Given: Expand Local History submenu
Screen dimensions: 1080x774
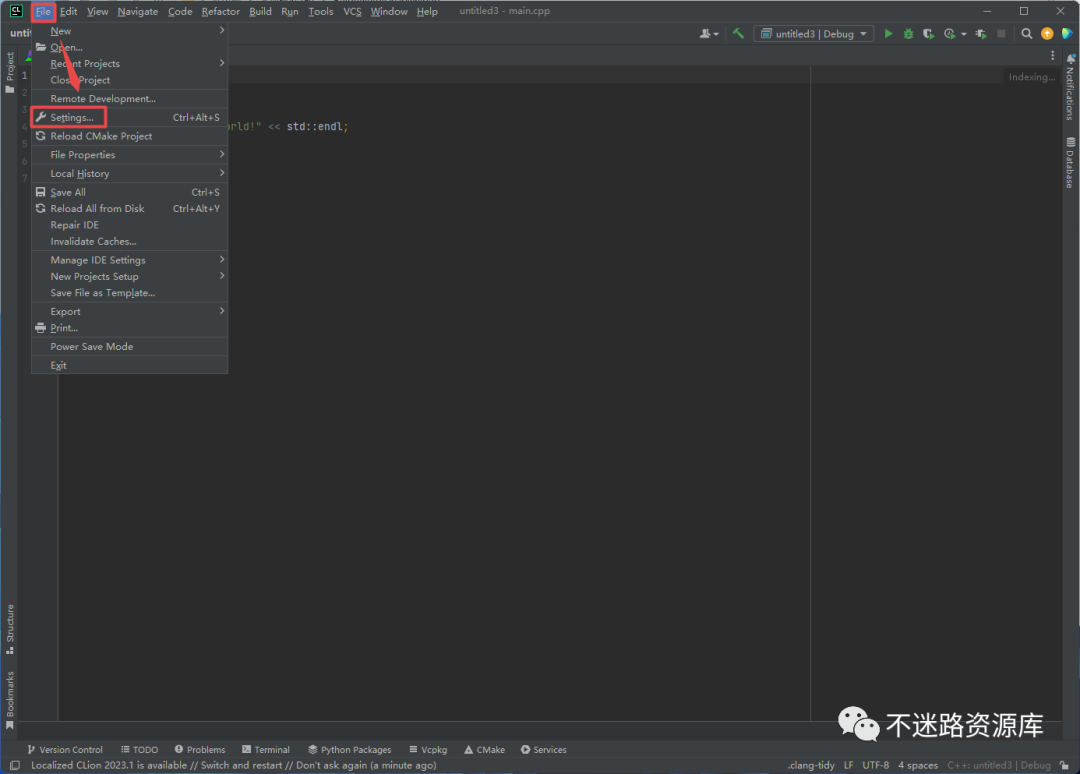Looking at the screenshot, I should click(129, 173).
